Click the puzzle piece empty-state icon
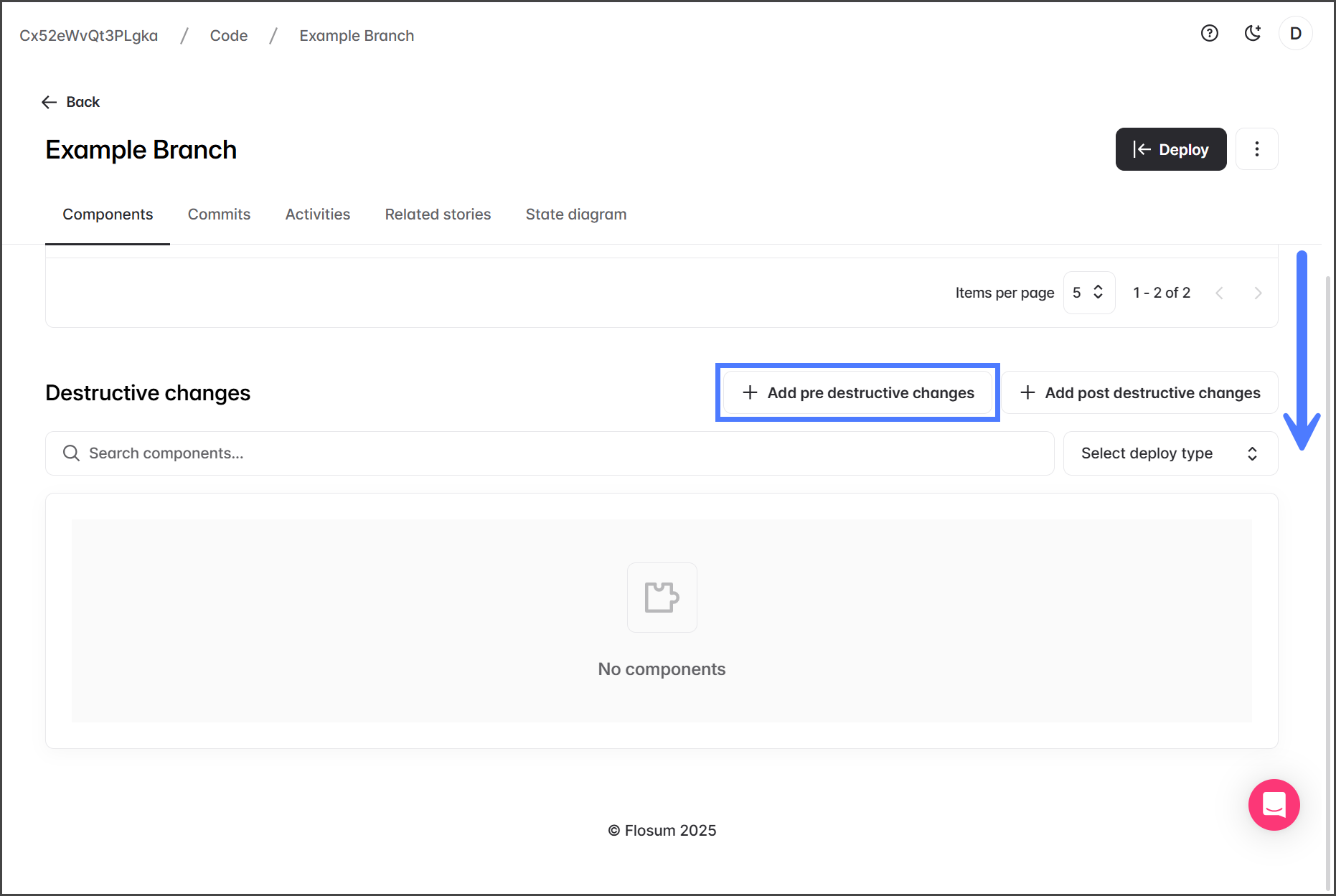Image resolution: width=1336 pixels, height=896 pixels. (x=662, y=597)
